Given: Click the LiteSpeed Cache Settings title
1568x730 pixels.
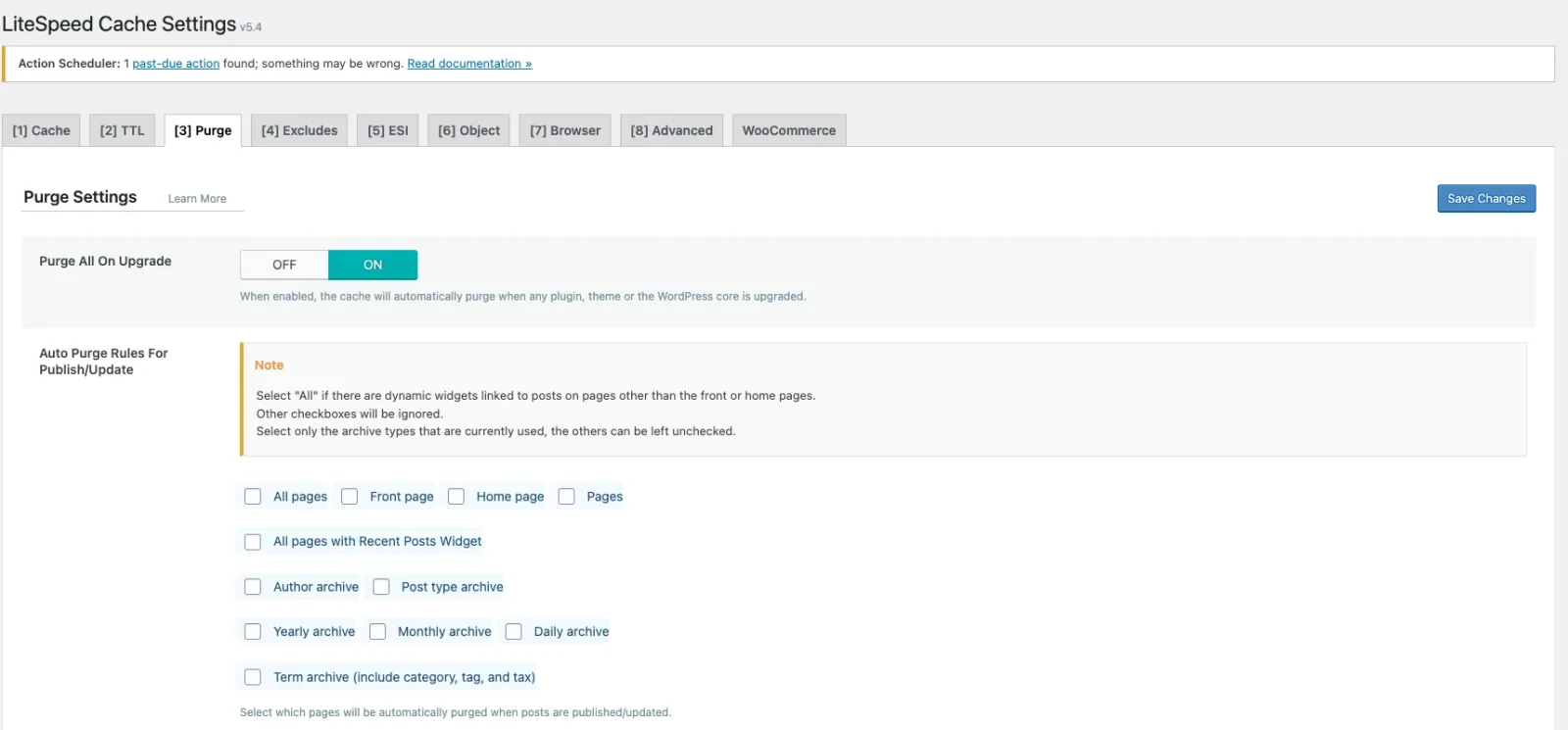Looking at the screenshot, I should tap(120, 24).
